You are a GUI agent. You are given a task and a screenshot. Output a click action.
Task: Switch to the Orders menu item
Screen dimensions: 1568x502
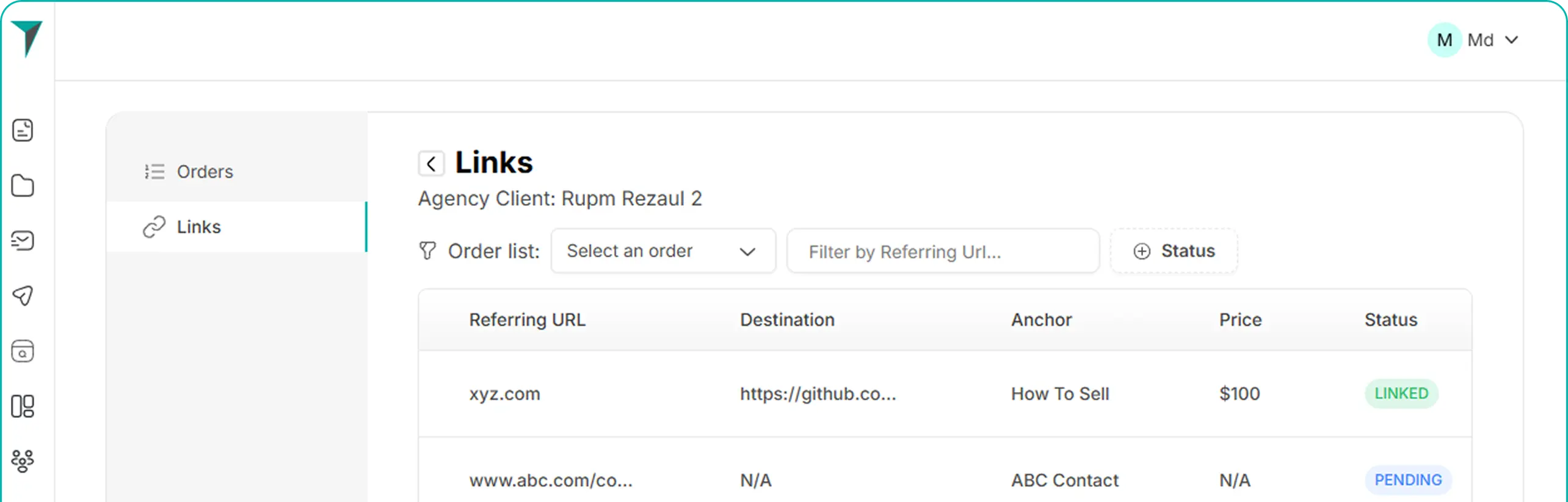point(237,172)
